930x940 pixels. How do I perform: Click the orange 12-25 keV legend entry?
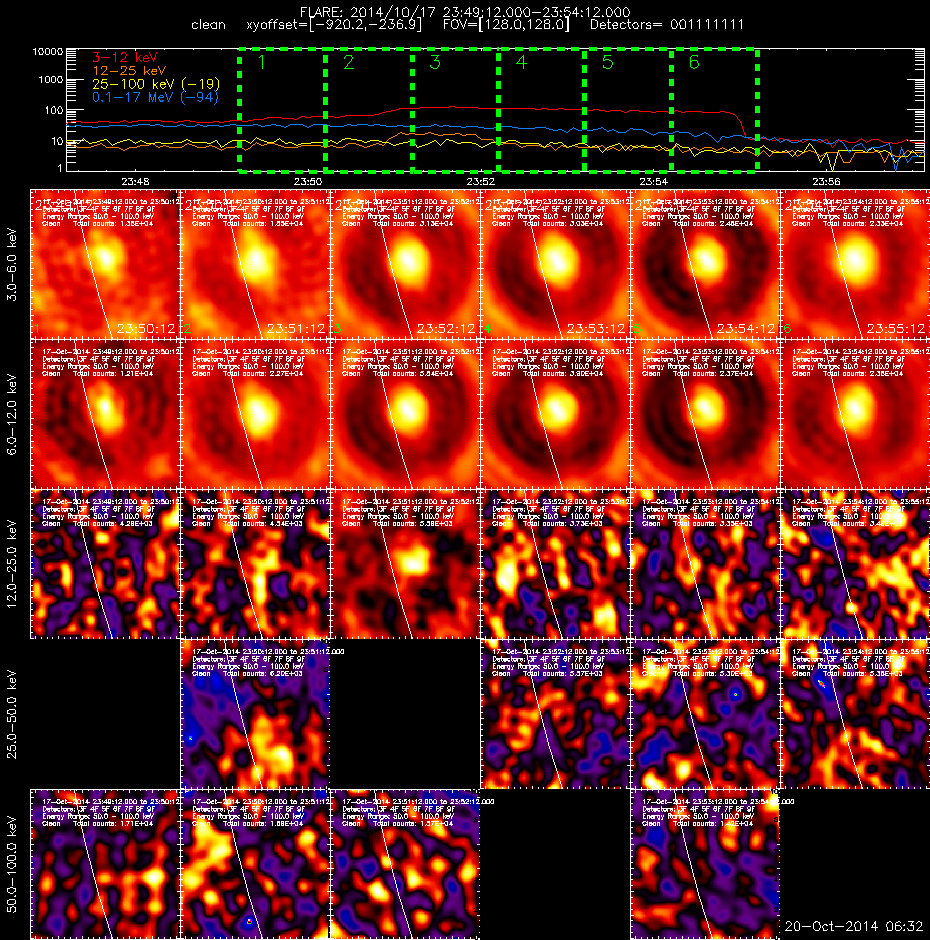point(129,70)
